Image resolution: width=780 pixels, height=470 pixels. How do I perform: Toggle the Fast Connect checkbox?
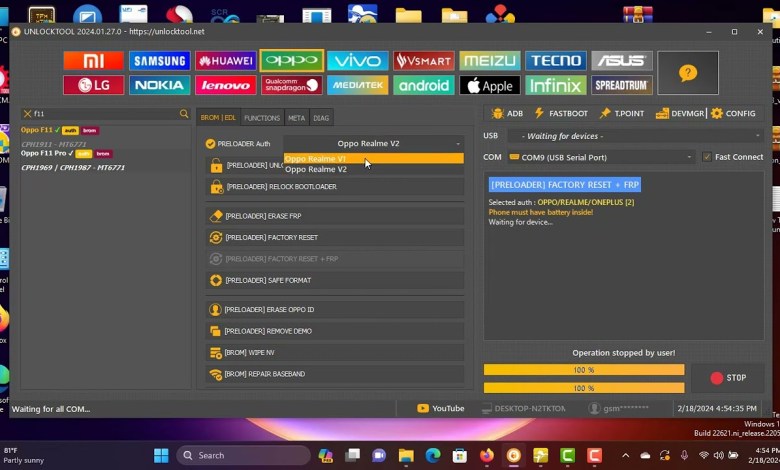[707, 157]
